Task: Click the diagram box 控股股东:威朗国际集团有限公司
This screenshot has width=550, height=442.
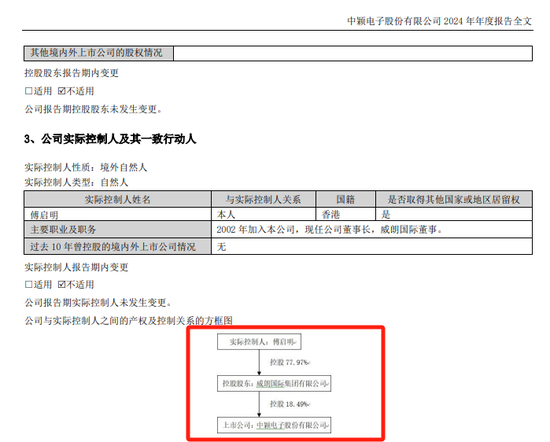Action: point(274,383)
